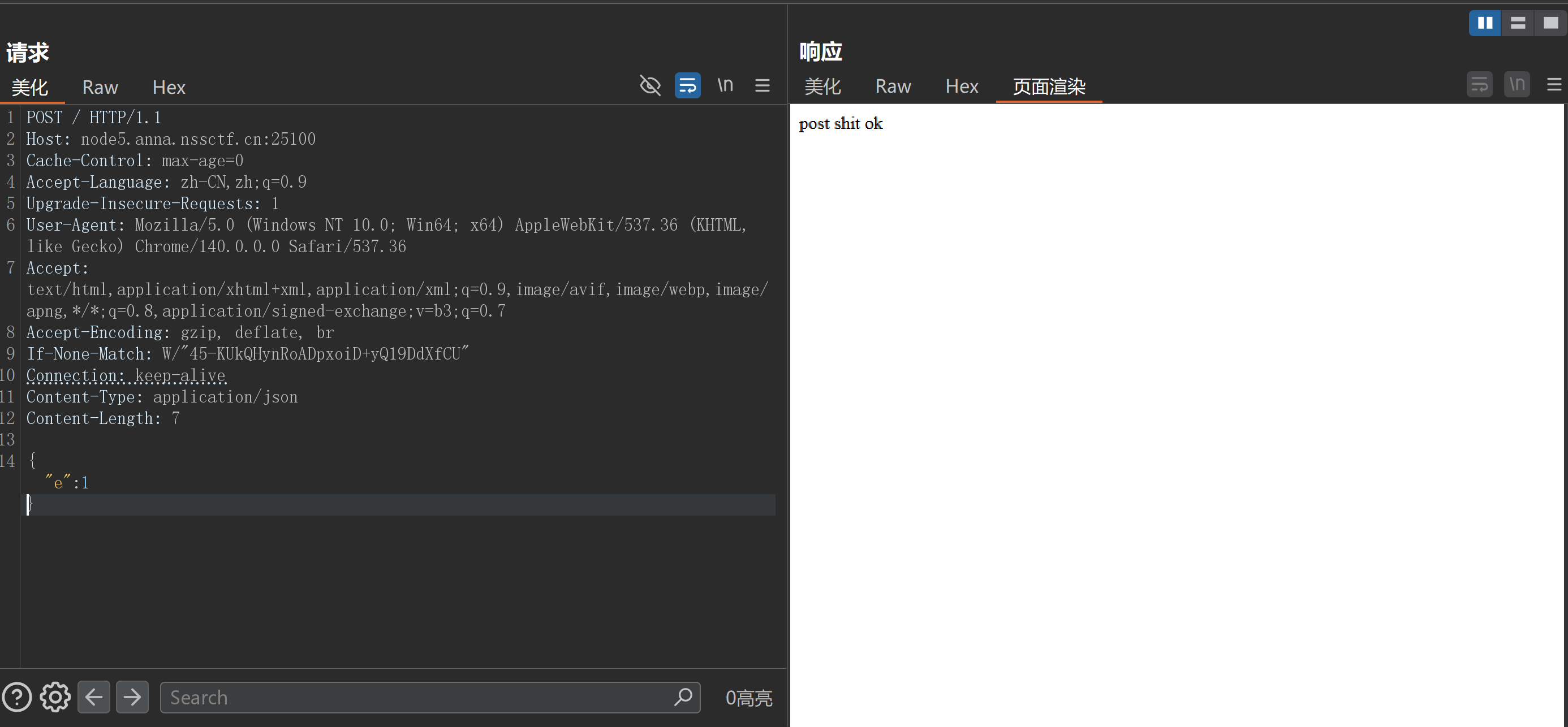Screen dimensions: 1568x727
Task: Toggle line wrap icon in response panel
Action: (1479, 85)
